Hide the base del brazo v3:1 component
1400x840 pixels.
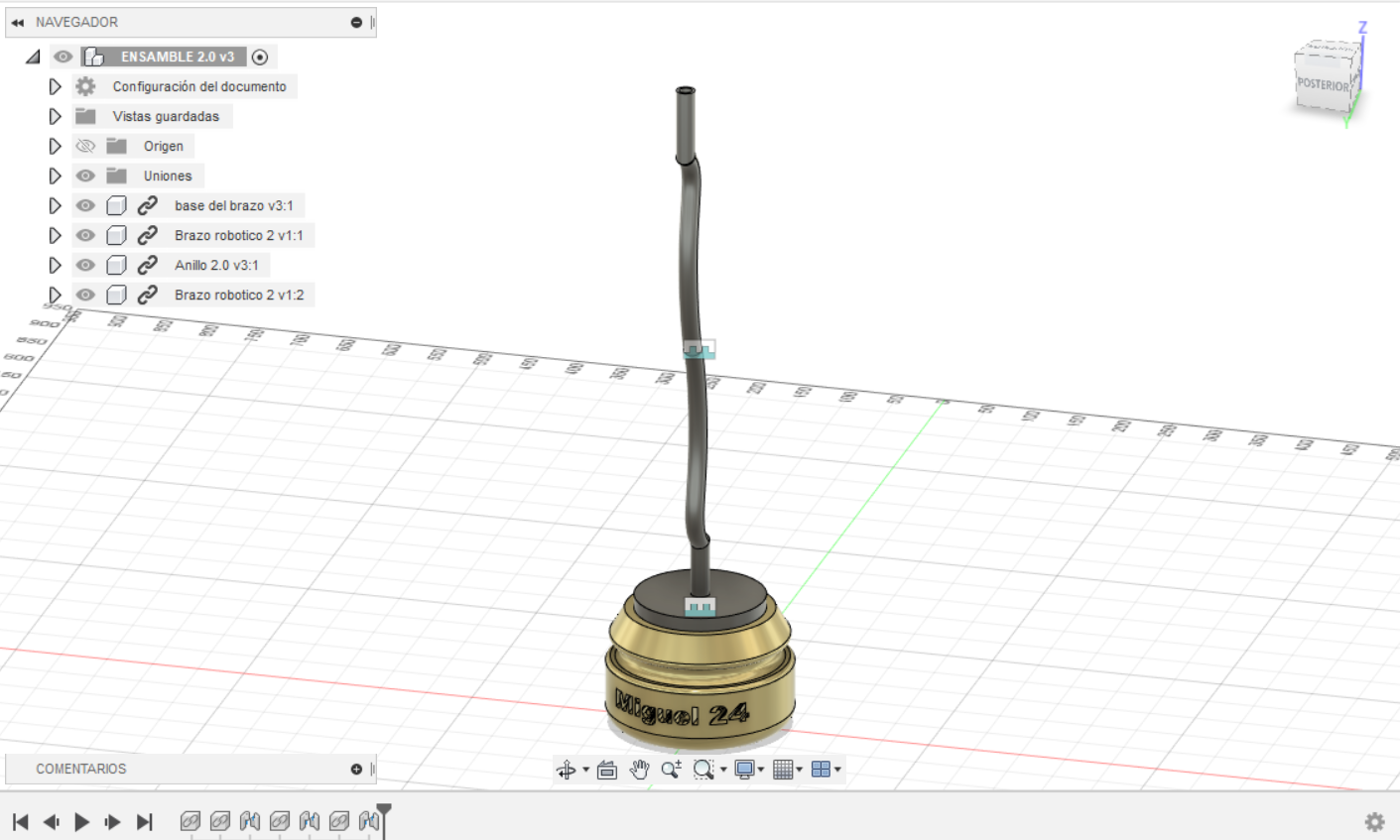coord(85,205)
